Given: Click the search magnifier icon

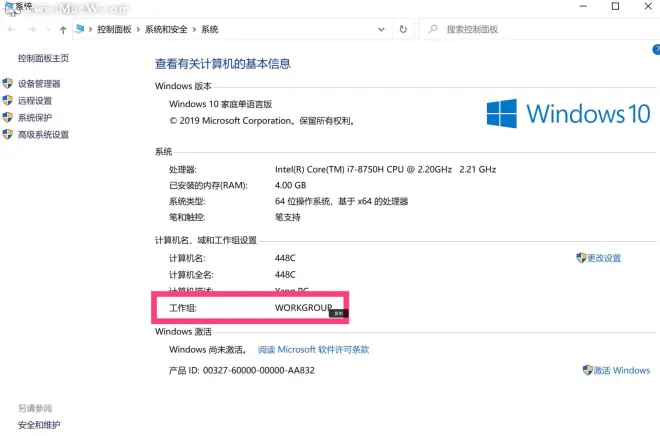Looking at the screenshot, I should [x=433, y=29].
